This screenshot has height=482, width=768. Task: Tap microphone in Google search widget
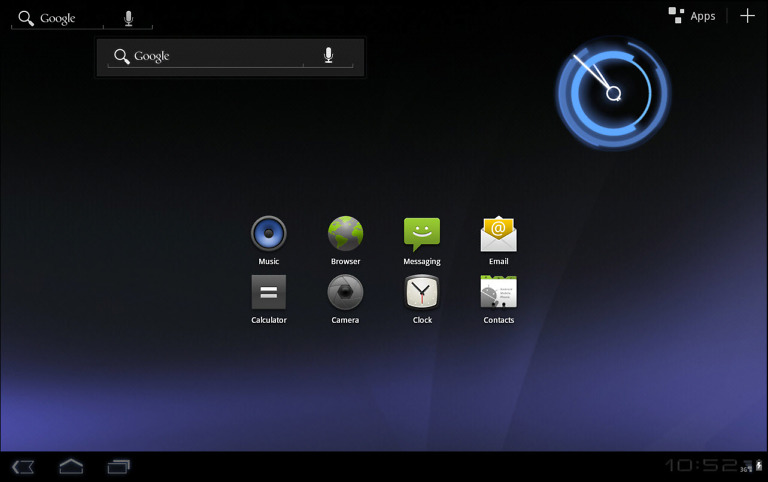(328, 56)
